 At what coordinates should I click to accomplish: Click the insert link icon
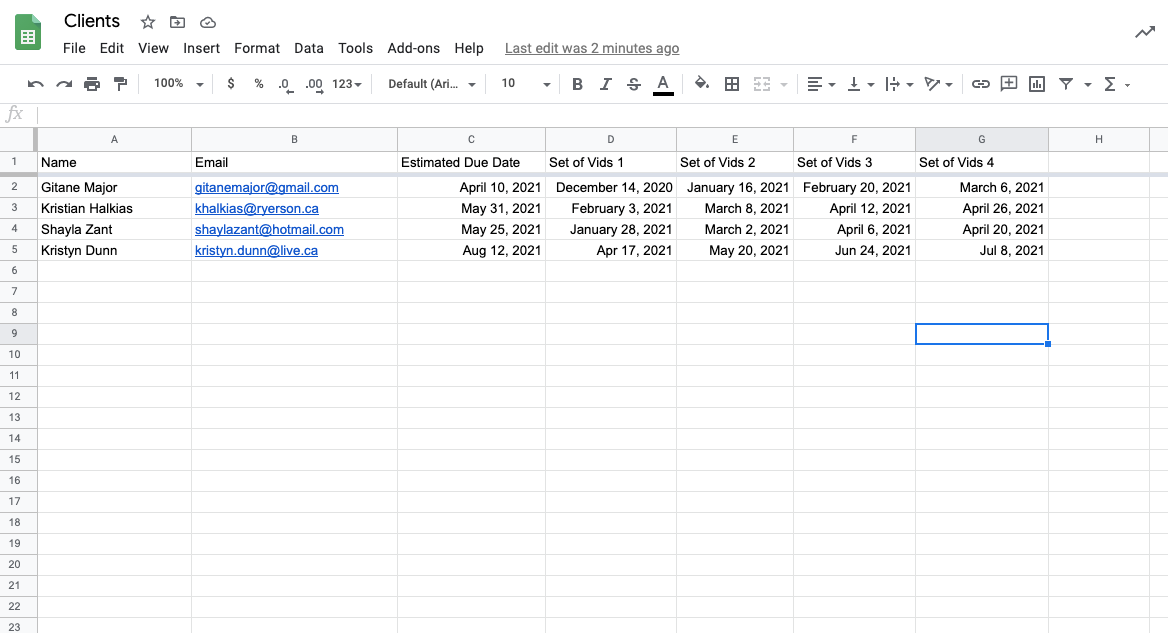point(980,84)
